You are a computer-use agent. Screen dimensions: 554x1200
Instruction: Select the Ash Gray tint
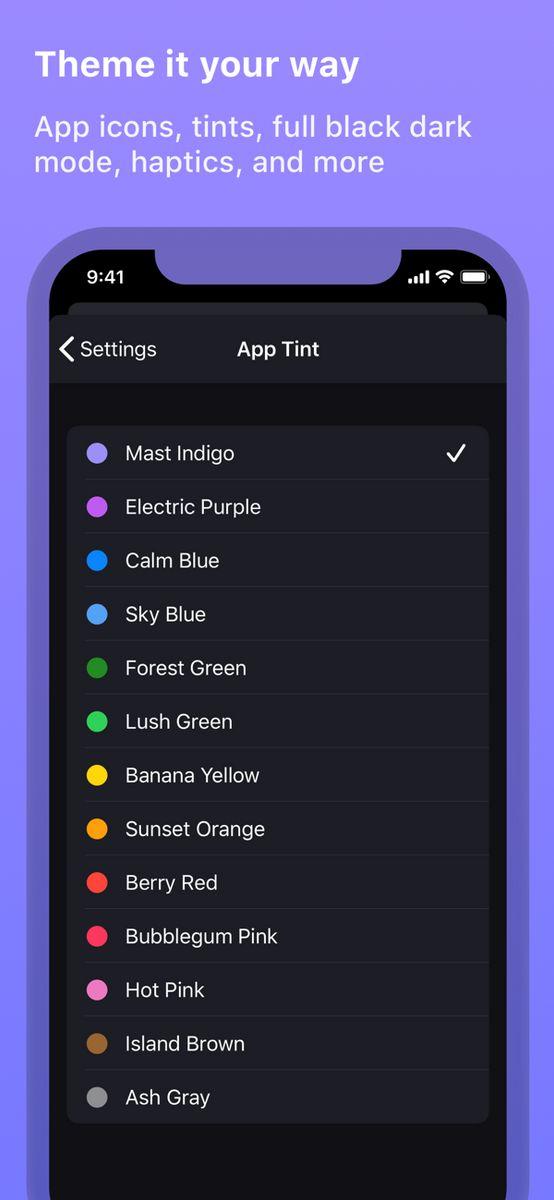click(x=278, y=1098)
